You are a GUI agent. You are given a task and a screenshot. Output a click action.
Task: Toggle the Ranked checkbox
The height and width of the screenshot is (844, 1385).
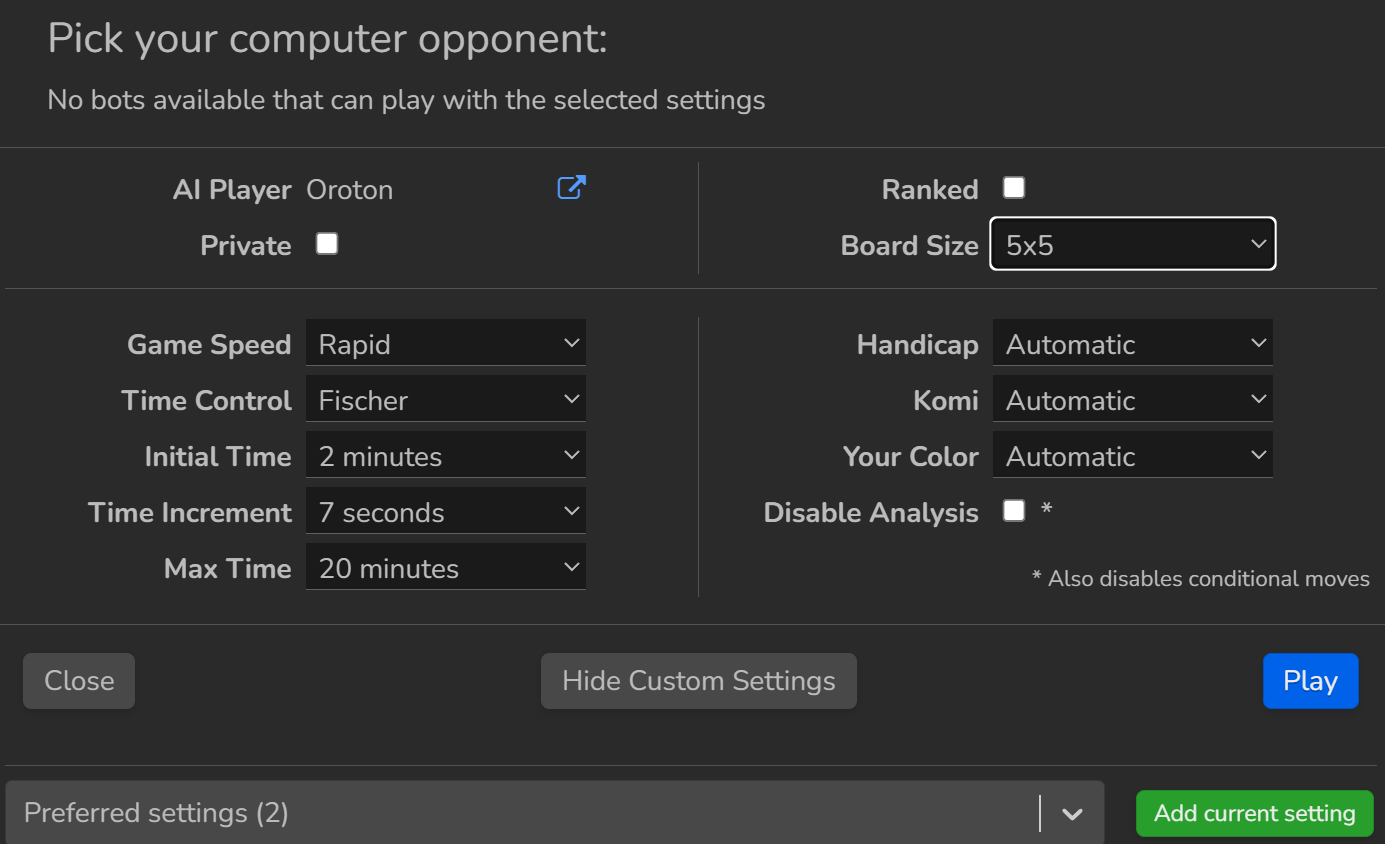1014,188
